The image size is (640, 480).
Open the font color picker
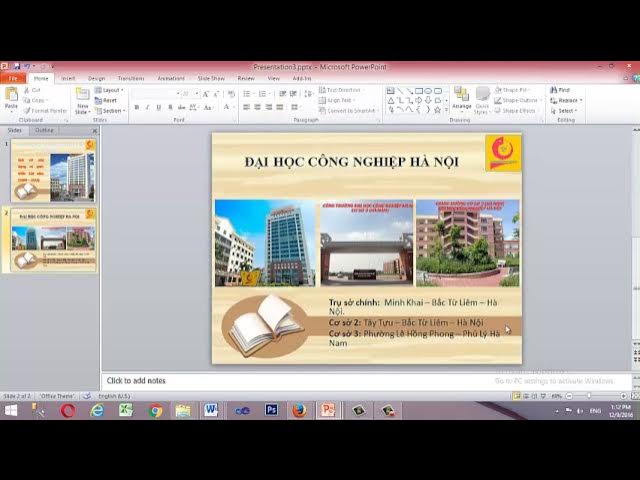(x=227, y=107)
